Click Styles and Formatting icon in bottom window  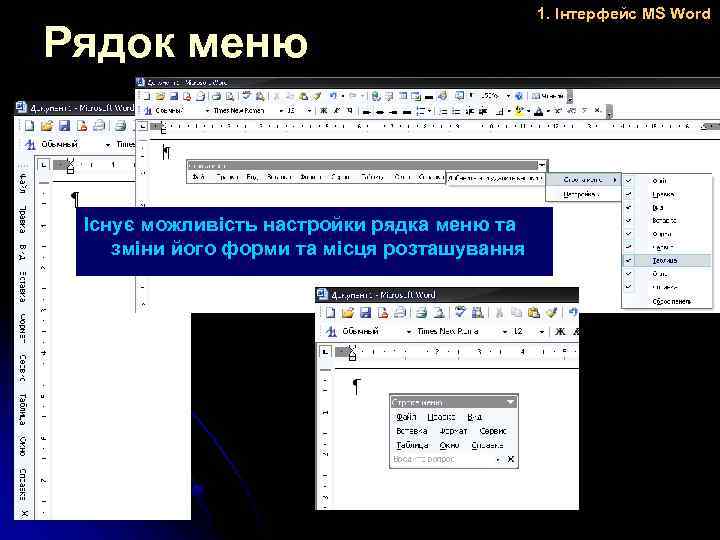pos(331,331)
